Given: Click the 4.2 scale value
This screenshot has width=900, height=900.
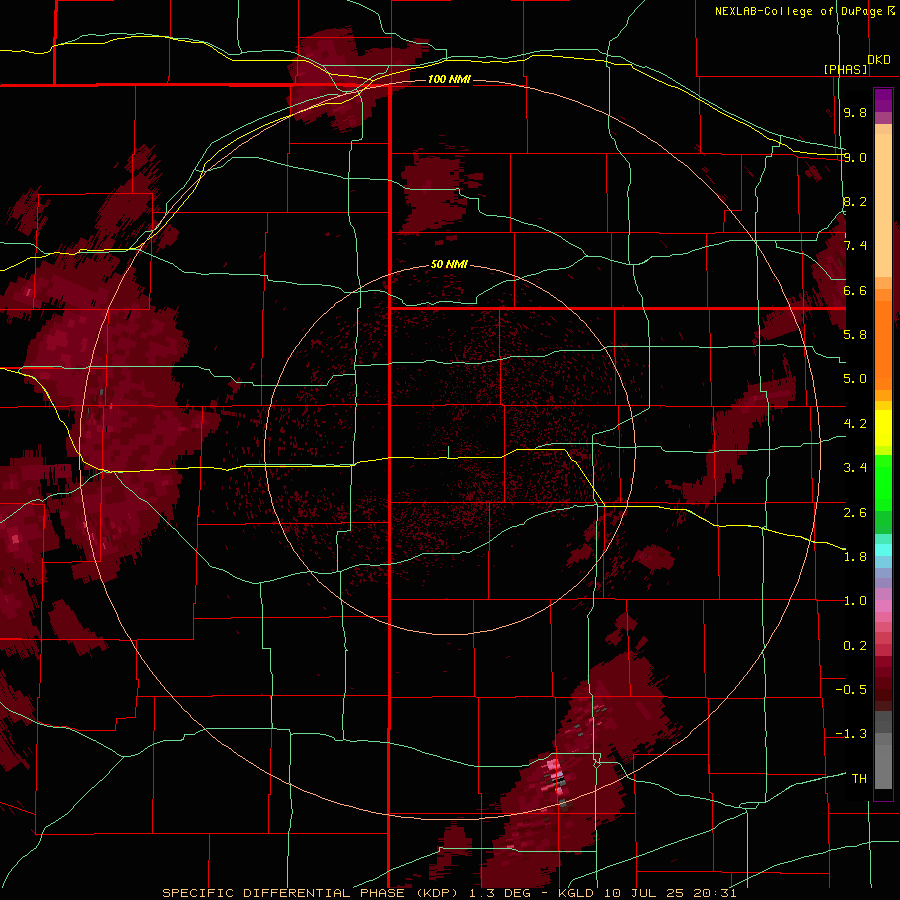Looking at the screenshot, I should tap(855, 424).
